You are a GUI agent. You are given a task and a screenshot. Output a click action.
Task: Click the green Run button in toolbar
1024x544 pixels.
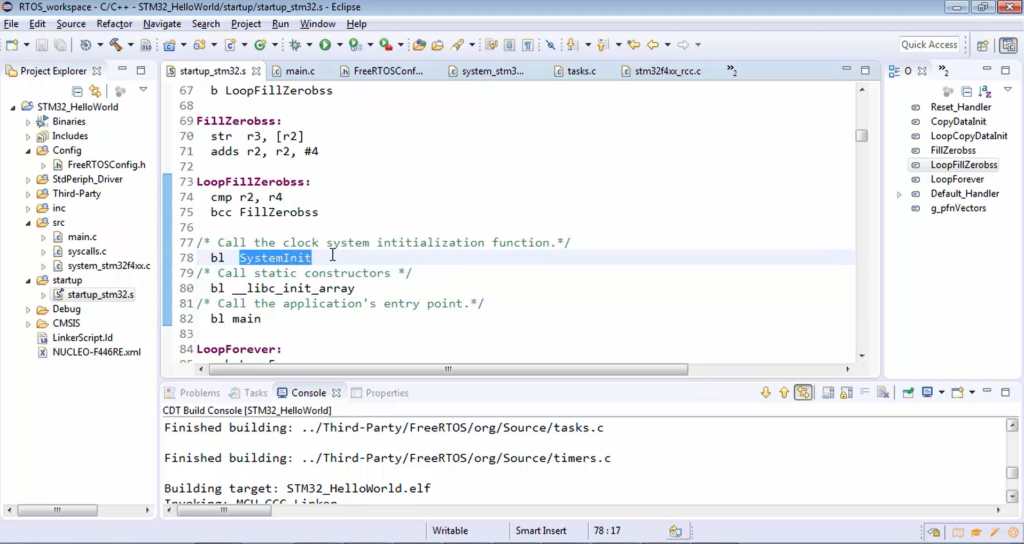[x=325, y=45]
